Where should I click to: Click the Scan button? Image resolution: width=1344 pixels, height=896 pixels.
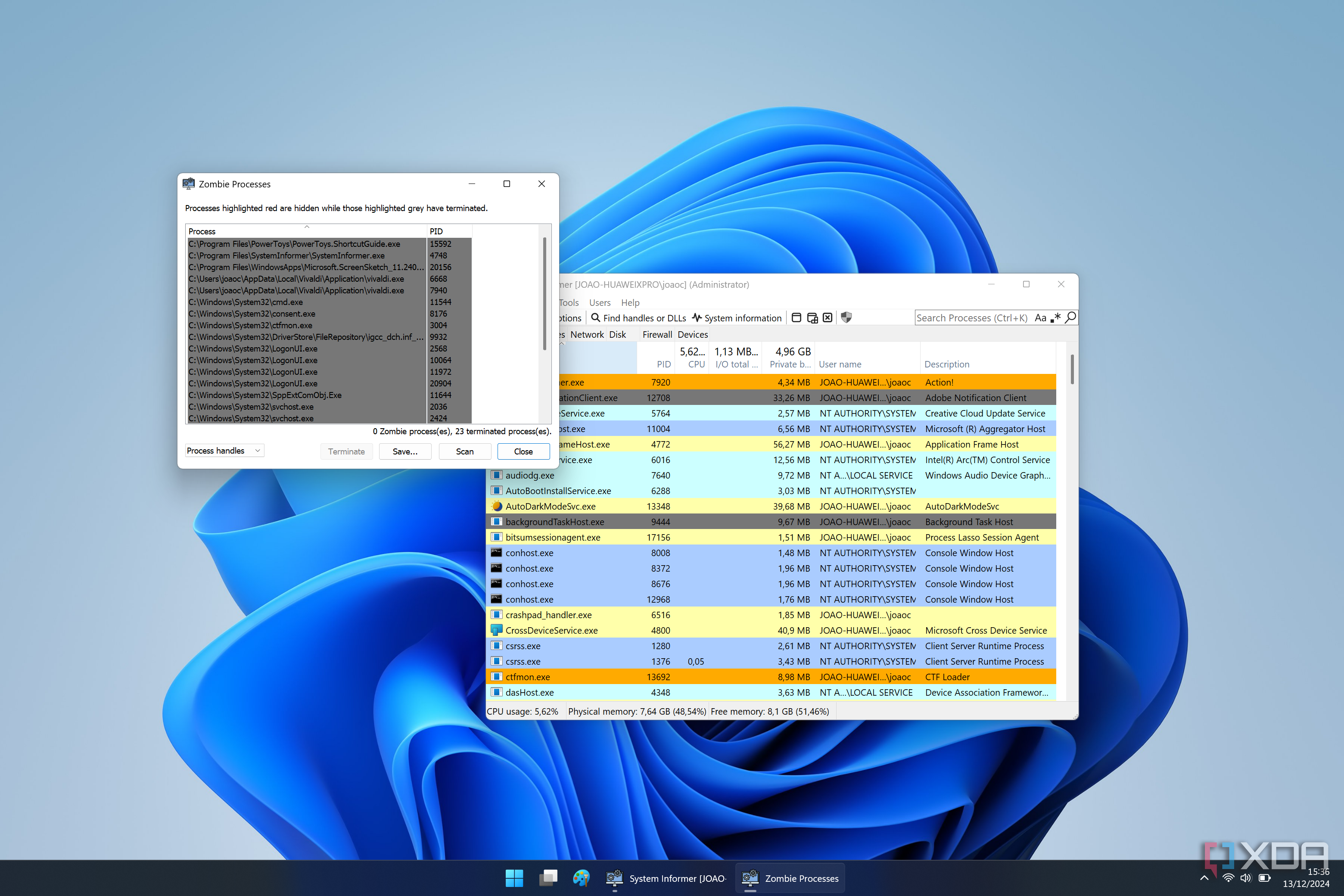coord(464,451)
